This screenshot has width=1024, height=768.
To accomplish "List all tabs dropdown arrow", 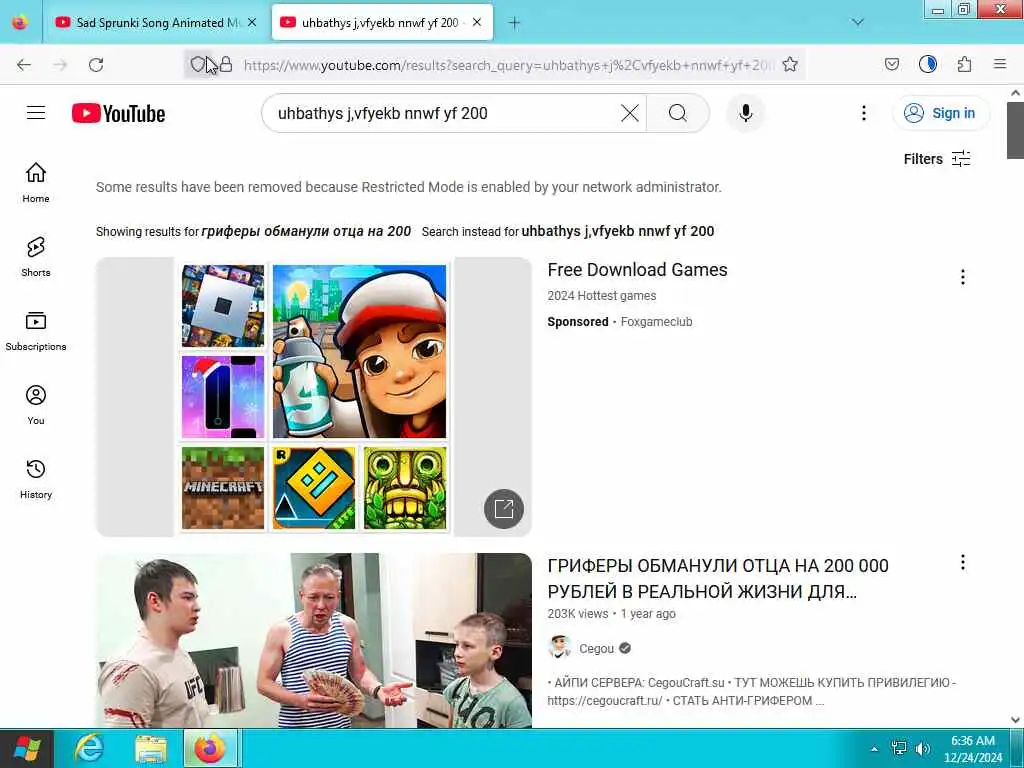I will tap(857, 22).
